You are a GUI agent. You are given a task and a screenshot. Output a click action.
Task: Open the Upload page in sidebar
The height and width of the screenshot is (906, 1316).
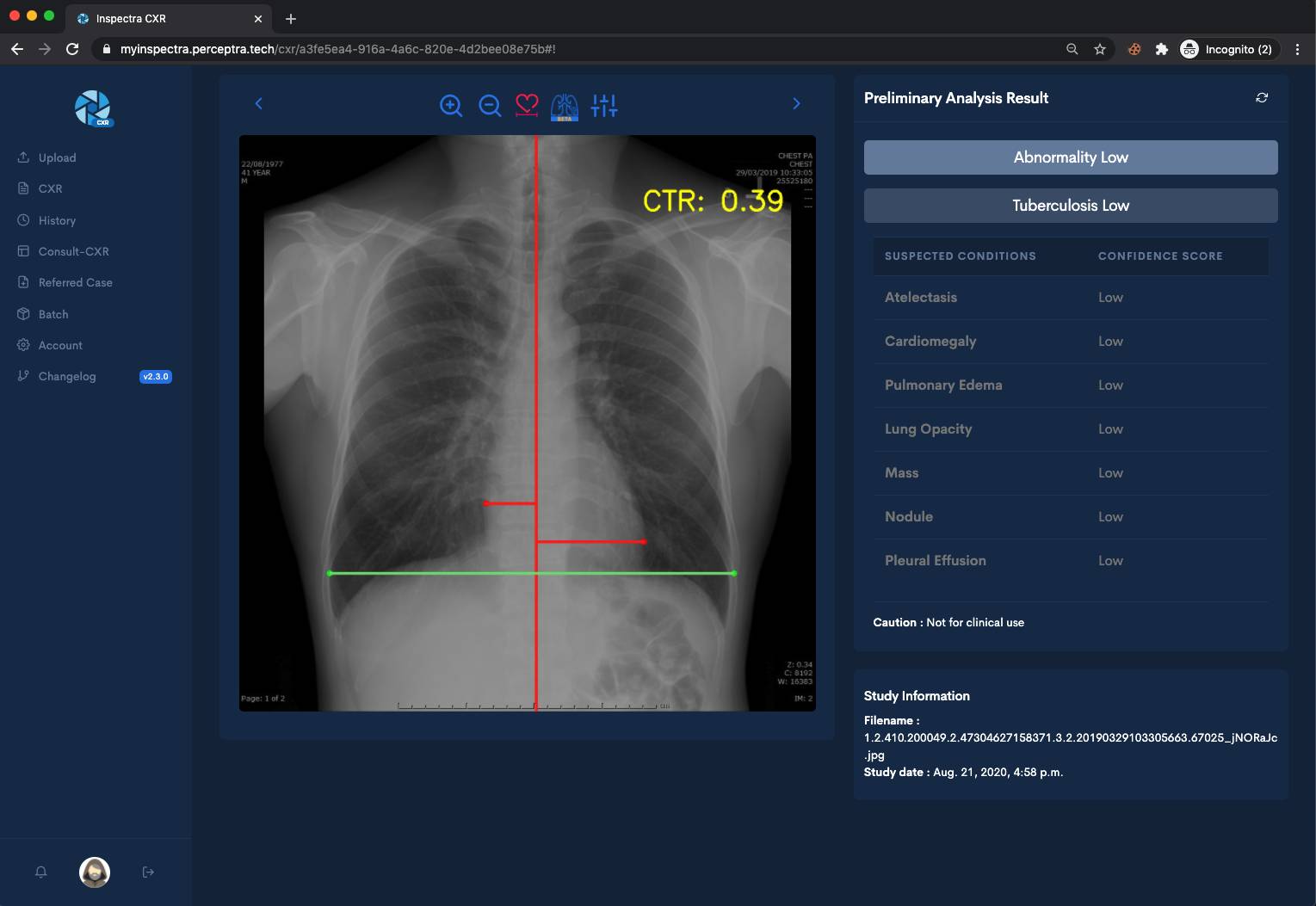[57, 157]
